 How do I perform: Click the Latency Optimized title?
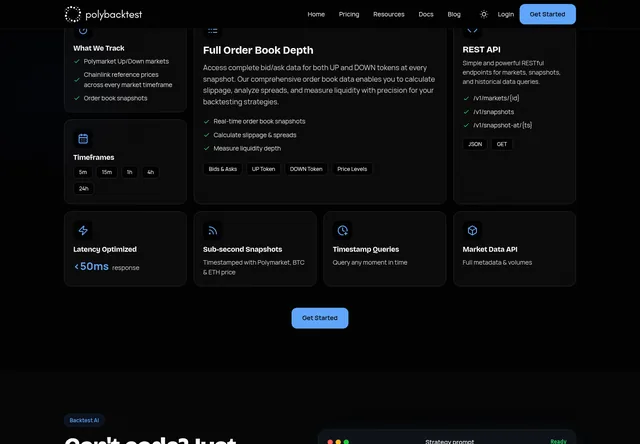point(105,249)
